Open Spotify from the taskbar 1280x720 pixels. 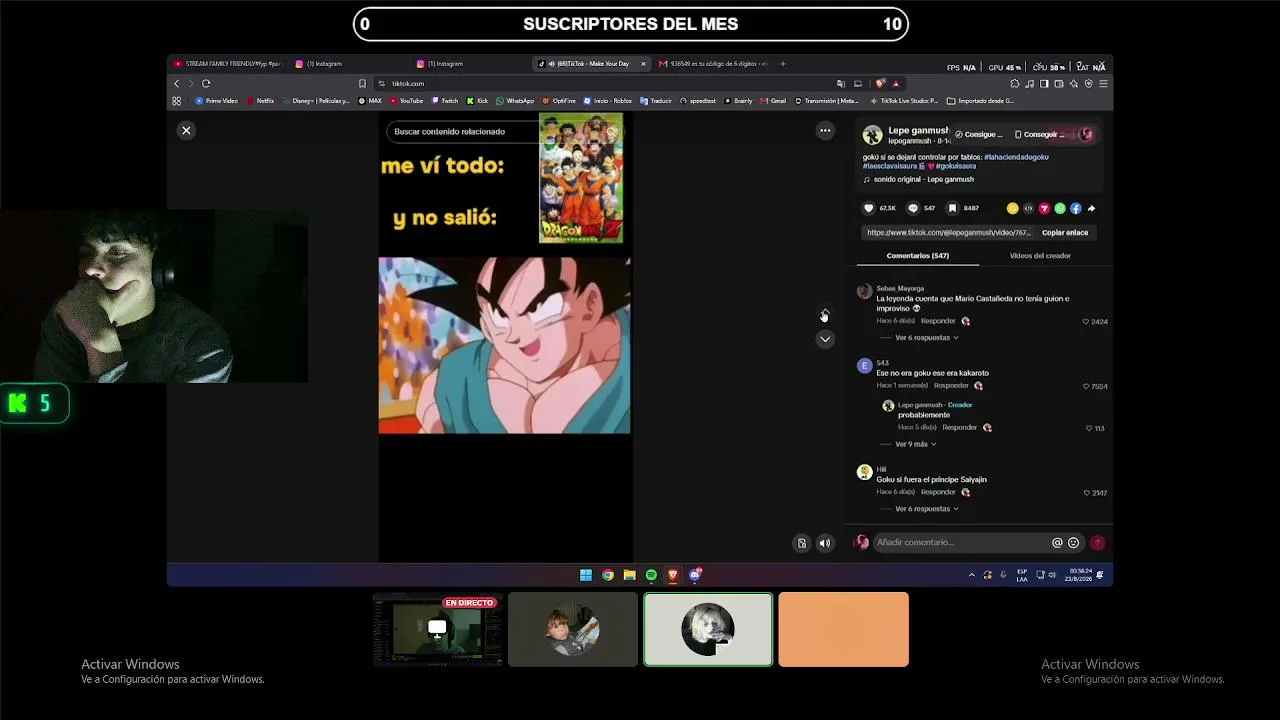click(651, 575)
